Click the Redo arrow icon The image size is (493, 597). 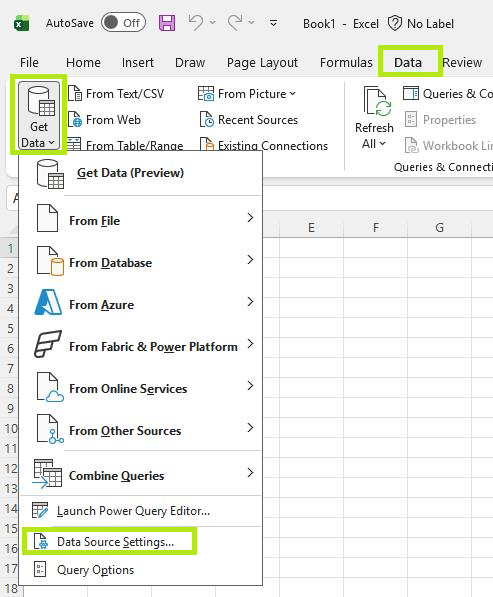coord(235,22)
